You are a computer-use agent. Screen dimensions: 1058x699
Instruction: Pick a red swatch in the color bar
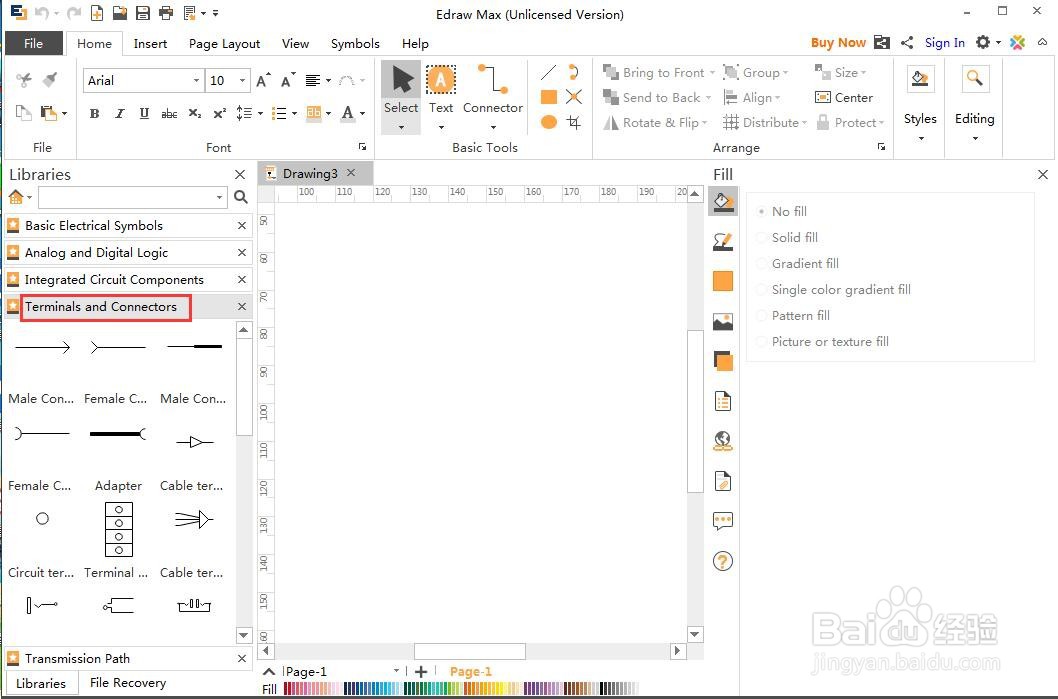pyautogui.click(x=288, y=688)
